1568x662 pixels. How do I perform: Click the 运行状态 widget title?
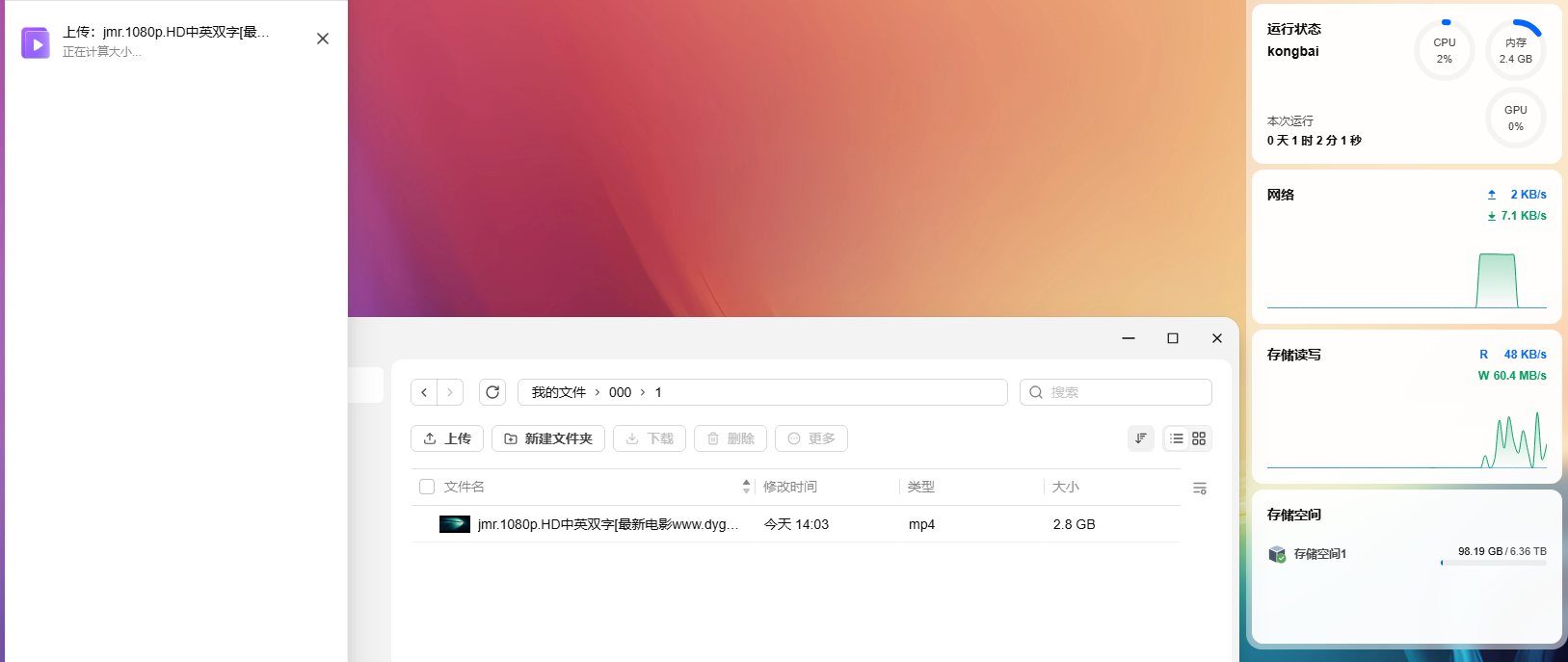pos(1294,29)
